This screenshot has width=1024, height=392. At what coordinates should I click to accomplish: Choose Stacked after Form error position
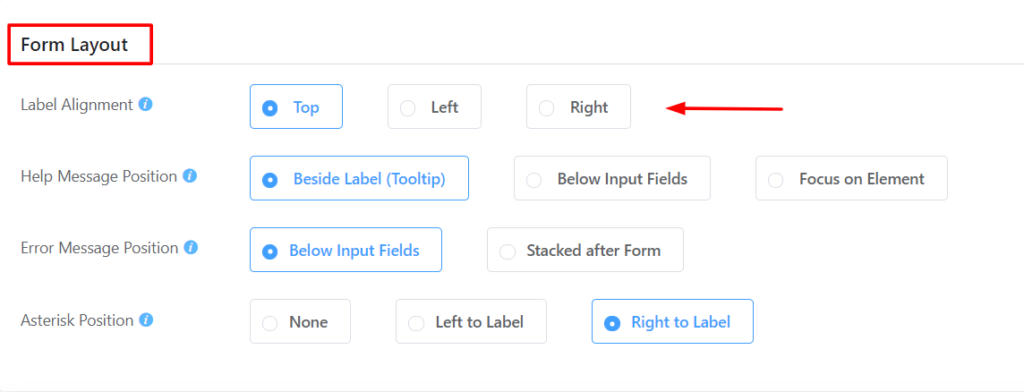585,250
